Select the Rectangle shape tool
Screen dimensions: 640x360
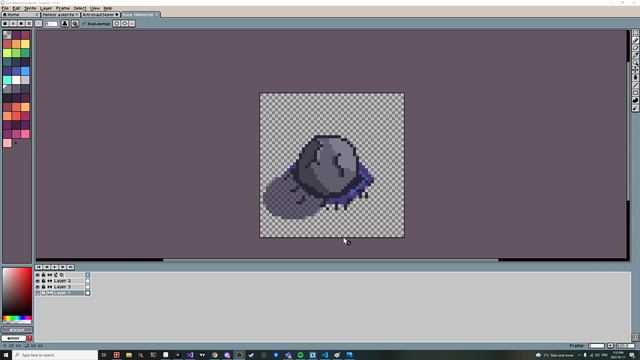635,93
